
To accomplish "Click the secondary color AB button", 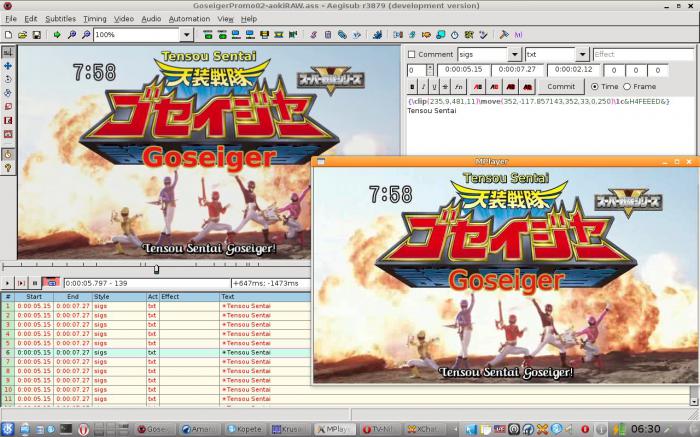I will (495, 87).
